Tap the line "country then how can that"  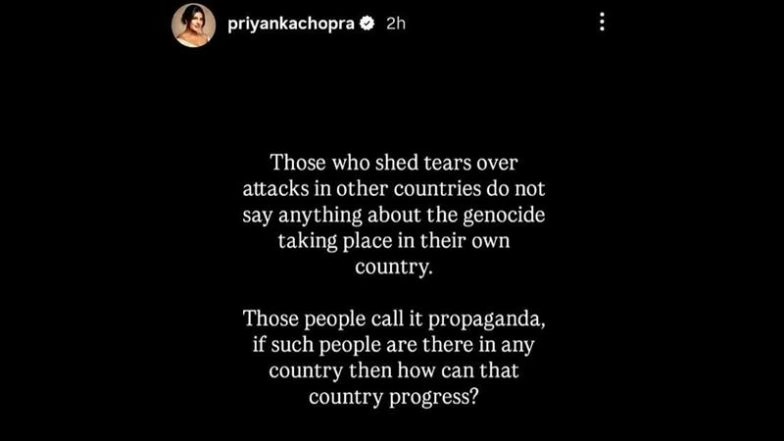[x=394, y=371]
